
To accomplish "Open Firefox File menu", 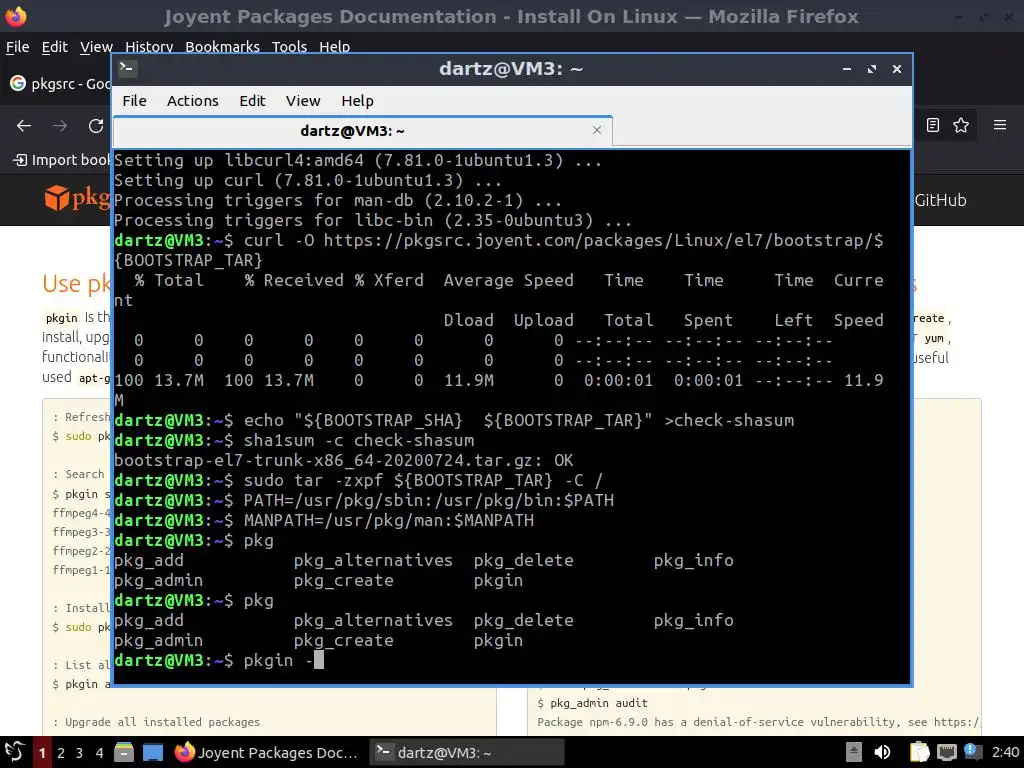I will tap(17, 47).
